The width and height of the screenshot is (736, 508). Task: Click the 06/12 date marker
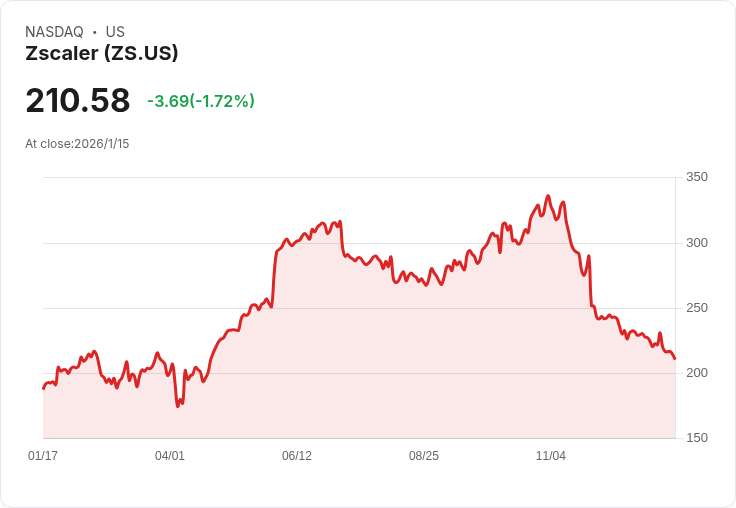click(297, 456)
